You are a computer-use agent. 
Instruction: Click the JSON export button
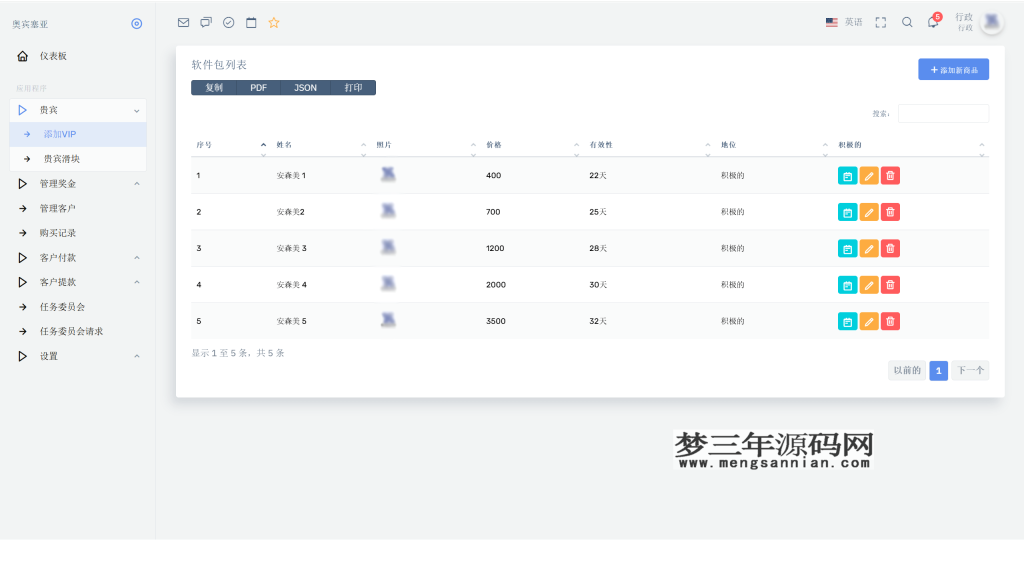coord(305,87)
